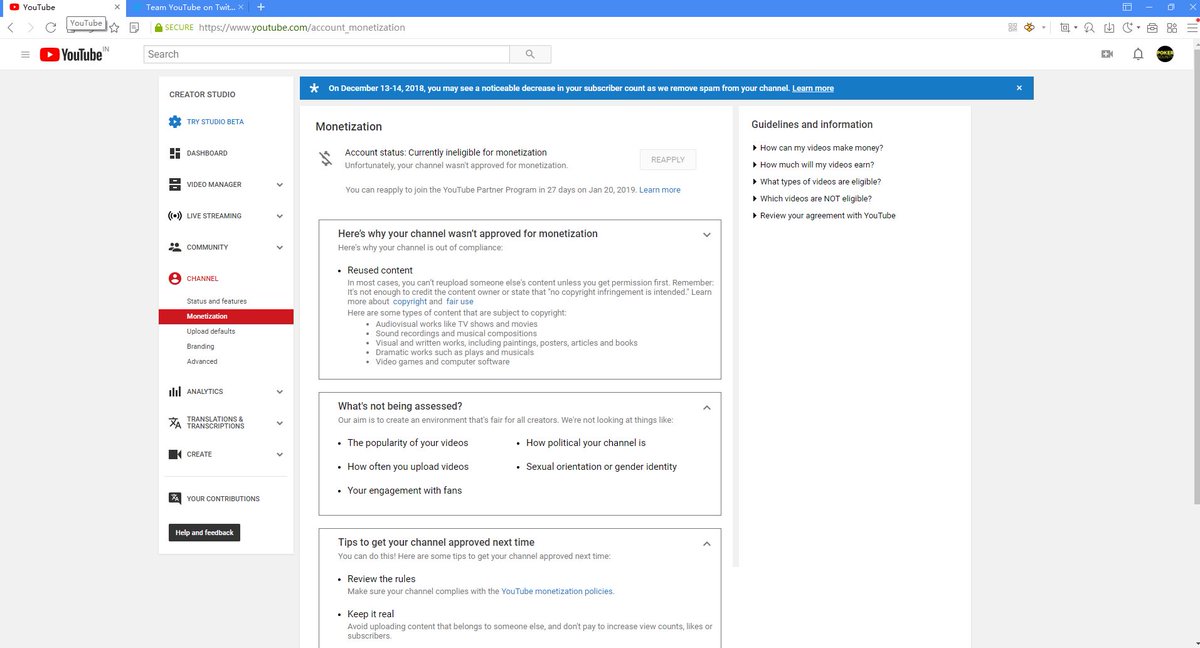Open the browser toolbox briefcase icon
Image resolution: width=1200 pixels, height=648 pixels.
[x=1152, y=28]
